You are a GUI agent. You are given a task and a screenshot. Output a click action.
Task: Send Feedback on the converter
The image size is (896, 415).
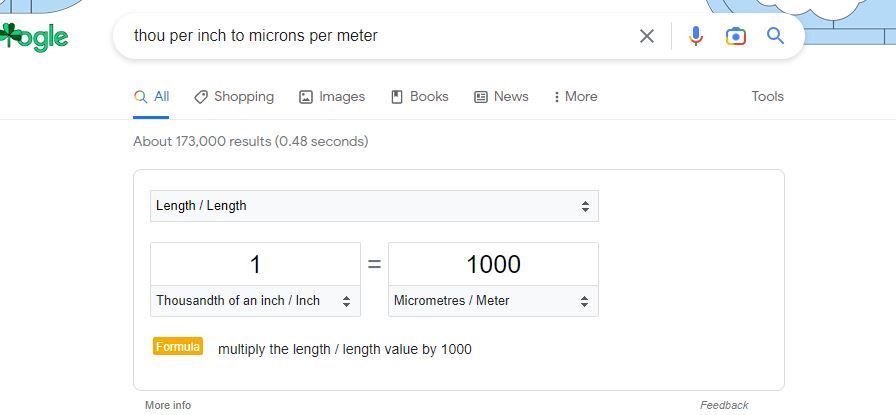(x=724, y=405)
